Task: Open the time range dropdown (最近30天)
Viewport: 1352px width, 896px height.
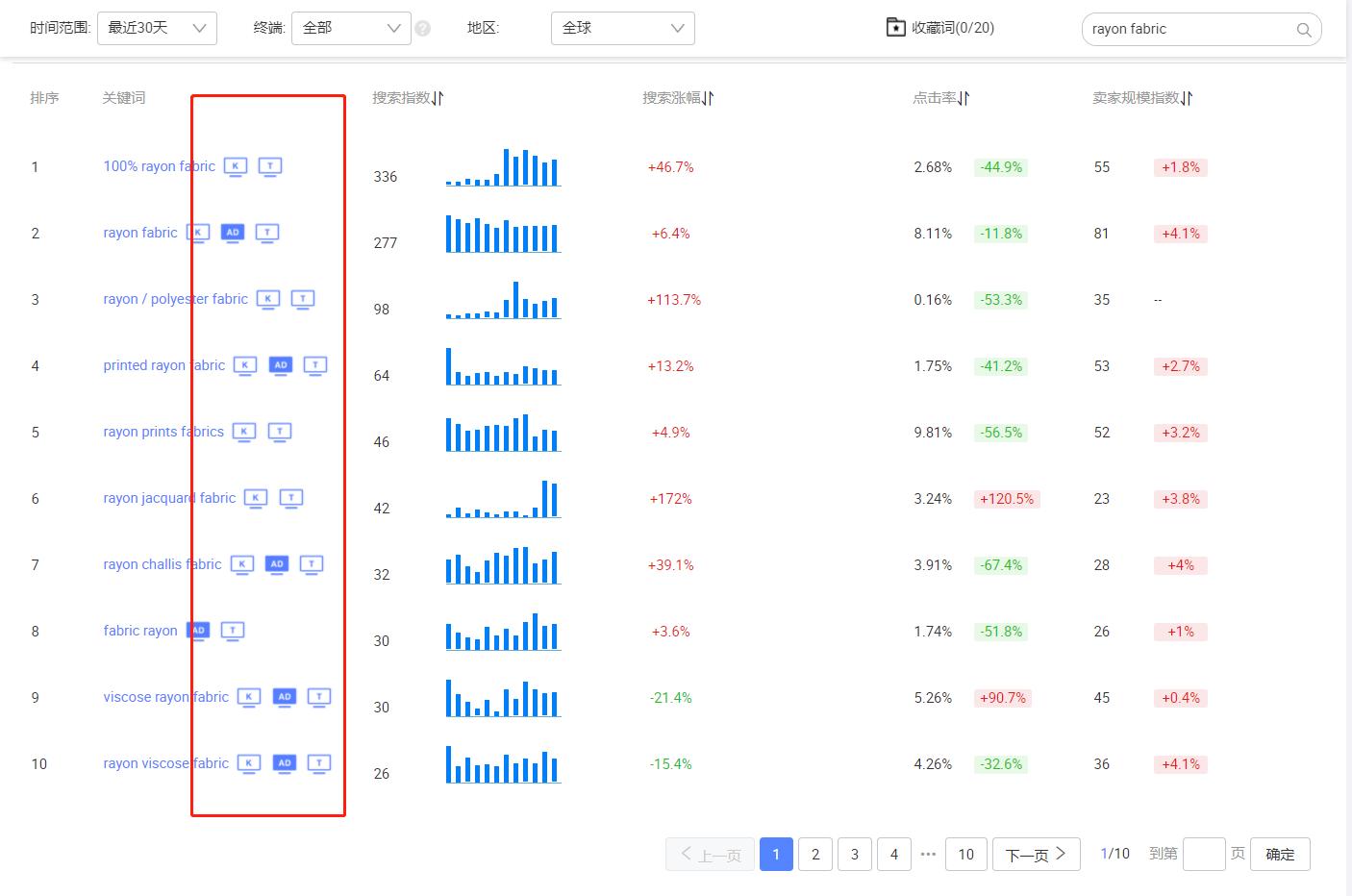Action: (157, 28)
